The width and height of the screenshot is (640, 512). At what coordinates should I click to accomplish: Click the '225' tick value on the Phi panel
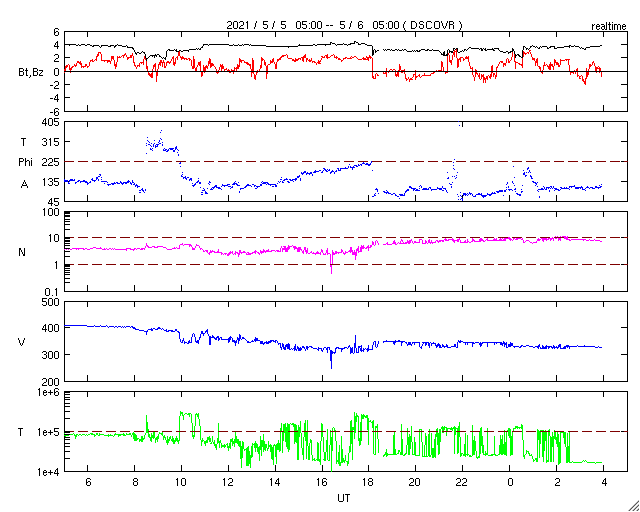tap(51, 162)
